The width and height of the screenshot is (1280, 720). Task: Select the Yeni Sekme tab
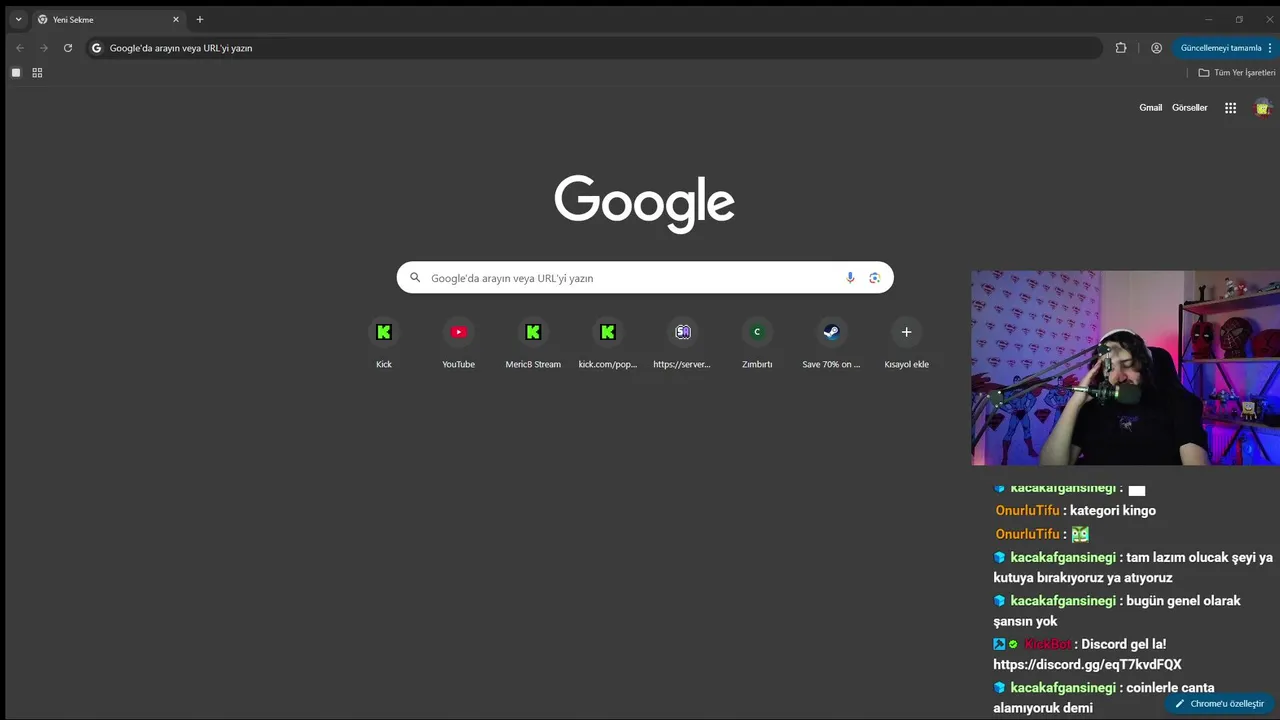pyautogui.click(x=108, y=19)
